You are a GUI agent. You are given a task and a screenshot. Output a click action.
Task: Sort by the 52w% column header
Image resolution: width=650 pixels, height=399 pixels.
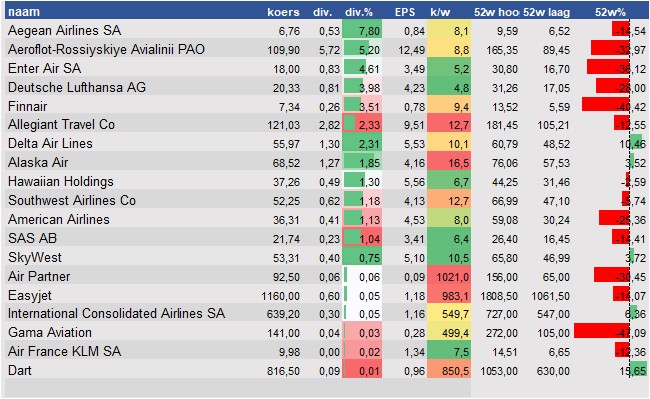click(x=610, y=12)
